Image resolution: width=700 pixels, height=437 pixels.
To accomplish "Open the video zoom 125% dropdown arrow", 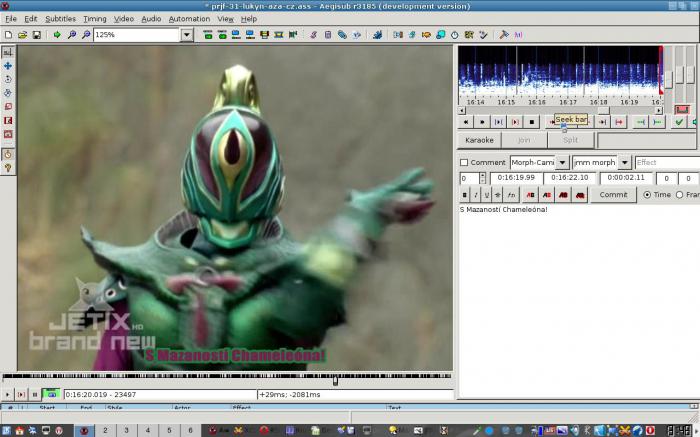I will tap(187, 34).
